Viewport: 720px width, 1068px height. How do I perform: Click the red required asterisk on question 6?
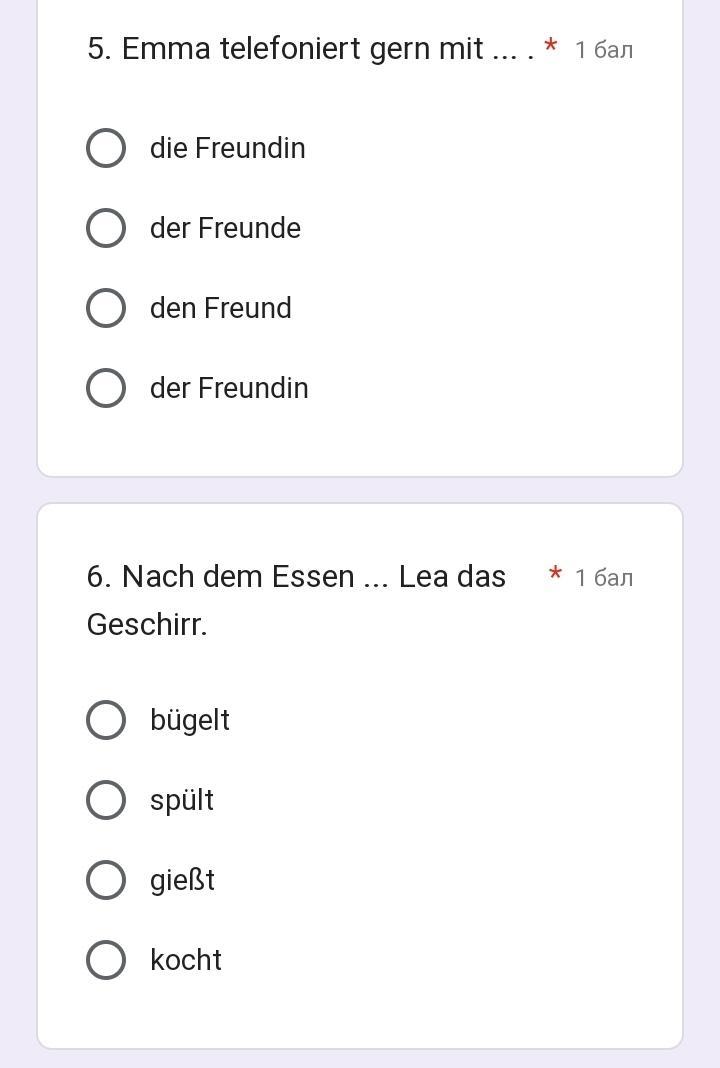pyautogui.click(x=555, y=575)
